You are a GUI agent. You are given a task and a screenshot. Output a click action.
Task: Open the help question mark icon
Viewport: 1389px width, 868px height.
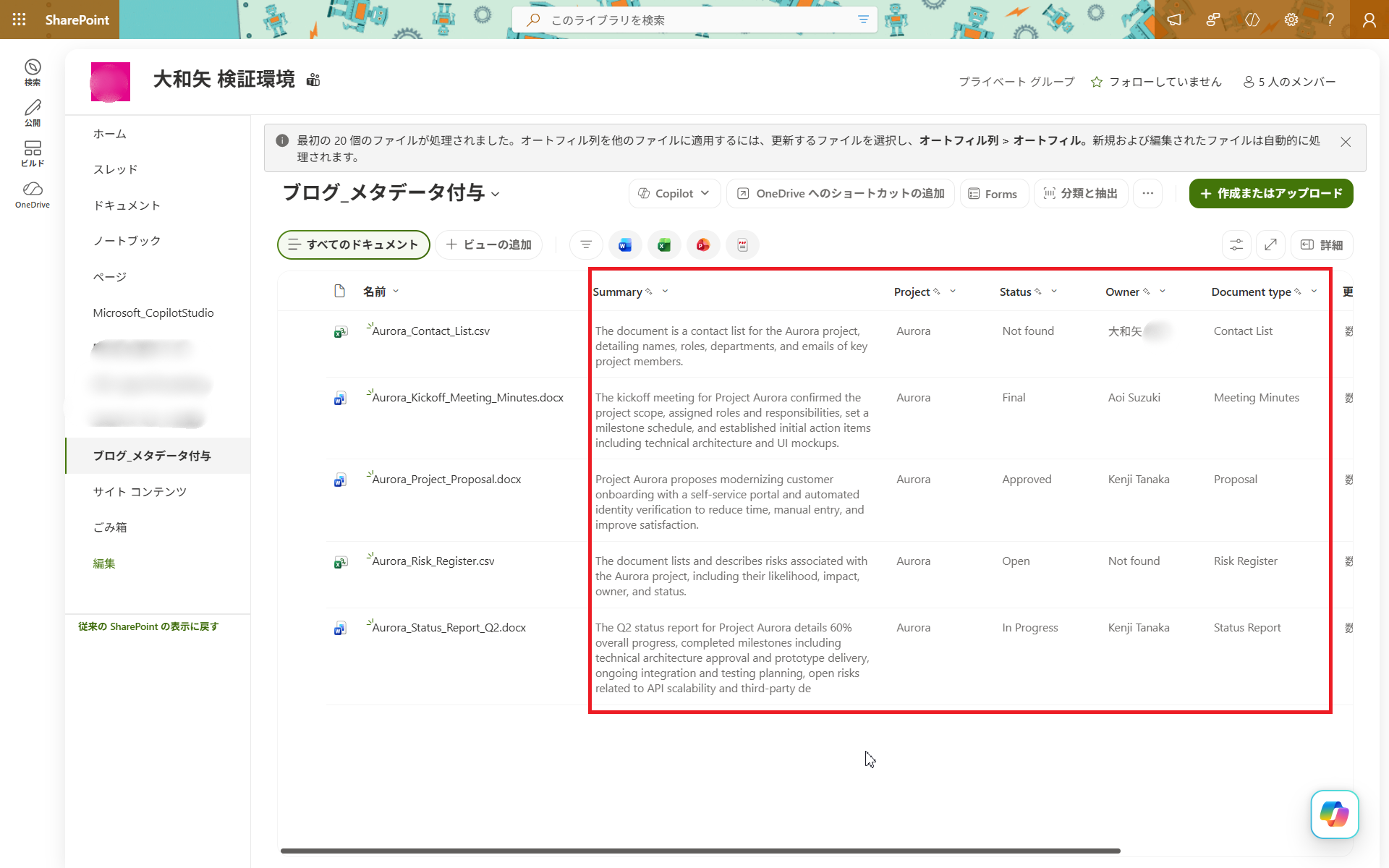(1330, 20)
